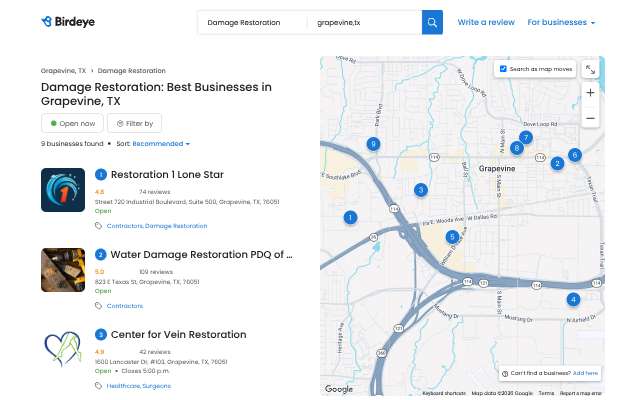The image size is (640, 400).
Task: Click map marker number 2
Action: pyautogui.click(x=557, y=163)
